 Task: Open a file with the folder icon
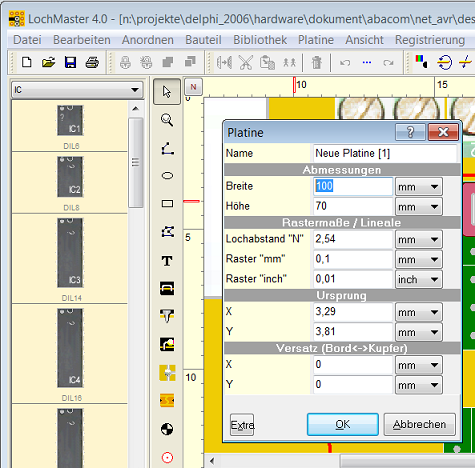[48, 62]
